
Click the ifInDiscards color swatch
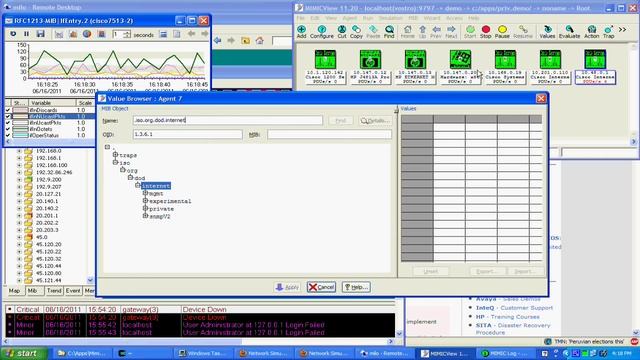20,110
